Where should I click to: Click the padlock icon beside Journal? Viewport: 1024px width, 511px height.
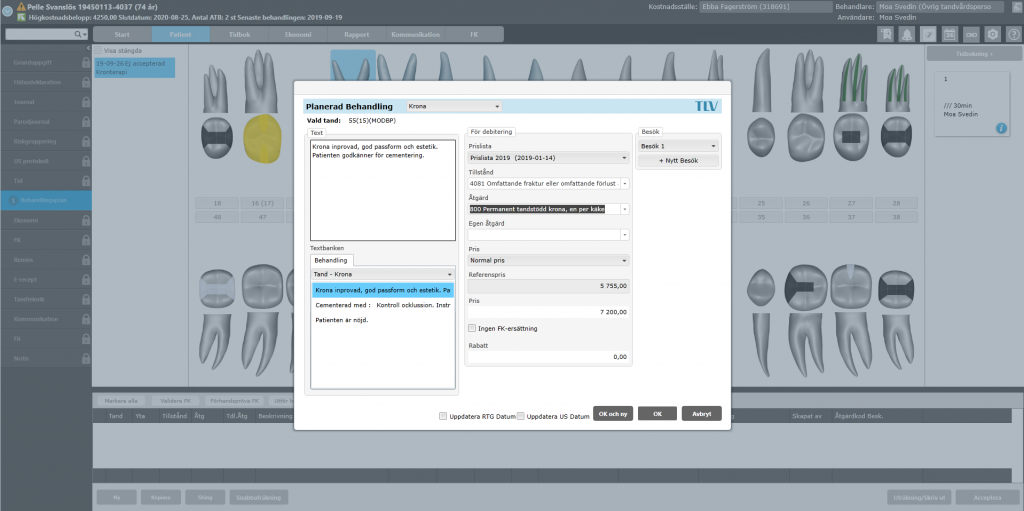[86, 103]
